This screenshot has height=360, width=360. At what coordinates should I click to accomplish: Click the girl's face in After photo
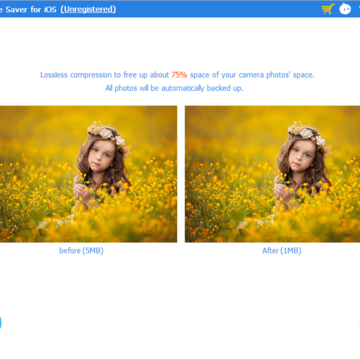301,156
